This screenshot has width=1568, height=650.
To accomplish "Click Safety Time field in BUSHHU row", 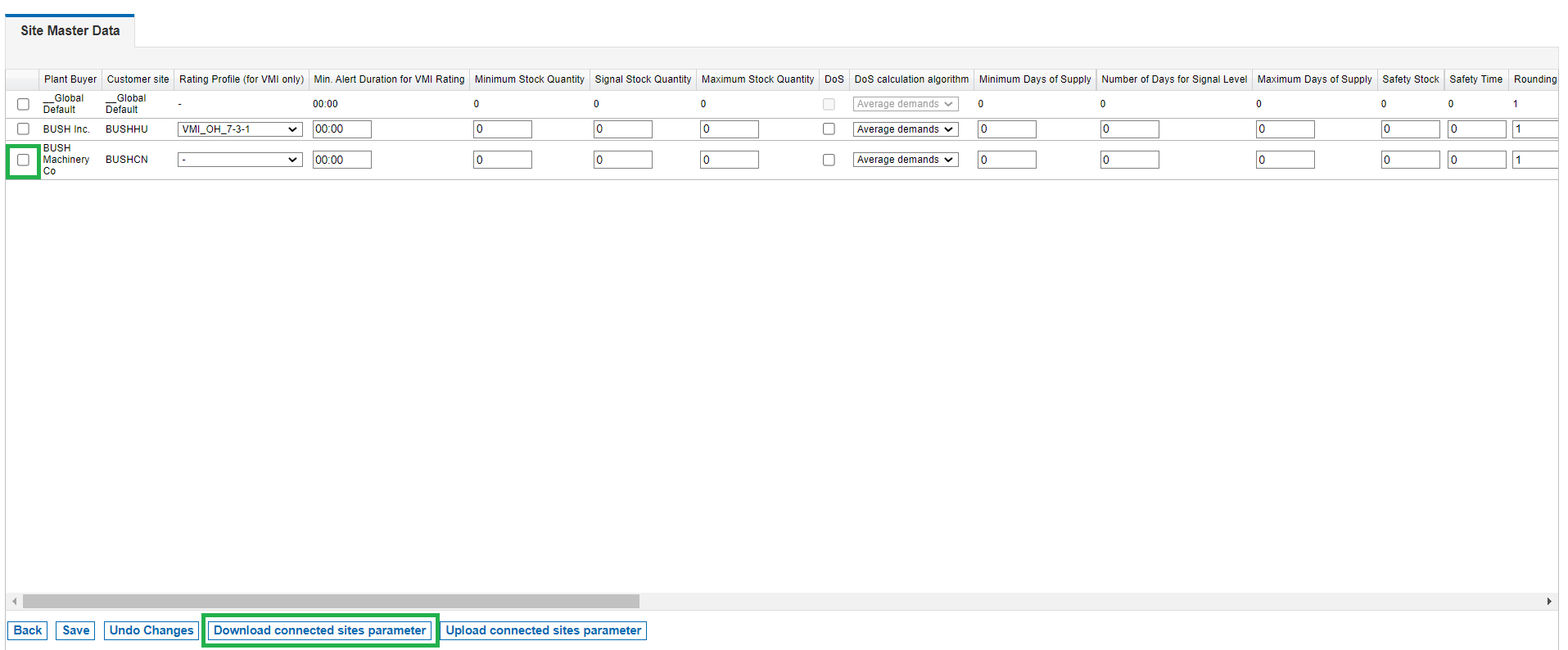I will pyautogui.click(x=1477, y=129).
